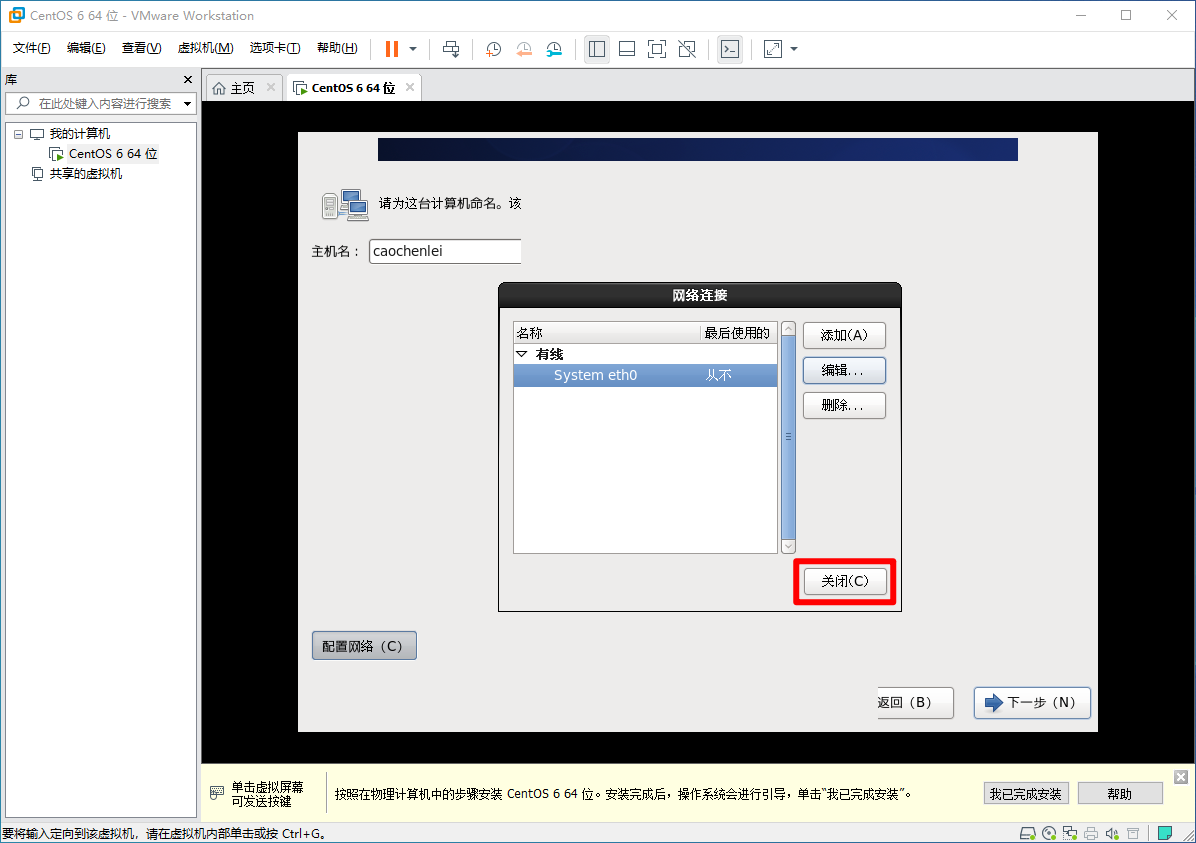Screen dimensions: 1196x843
Task: Select CentOS 6 64 位 in library tree
Action: pyautogui.click(x=112, y=153)
